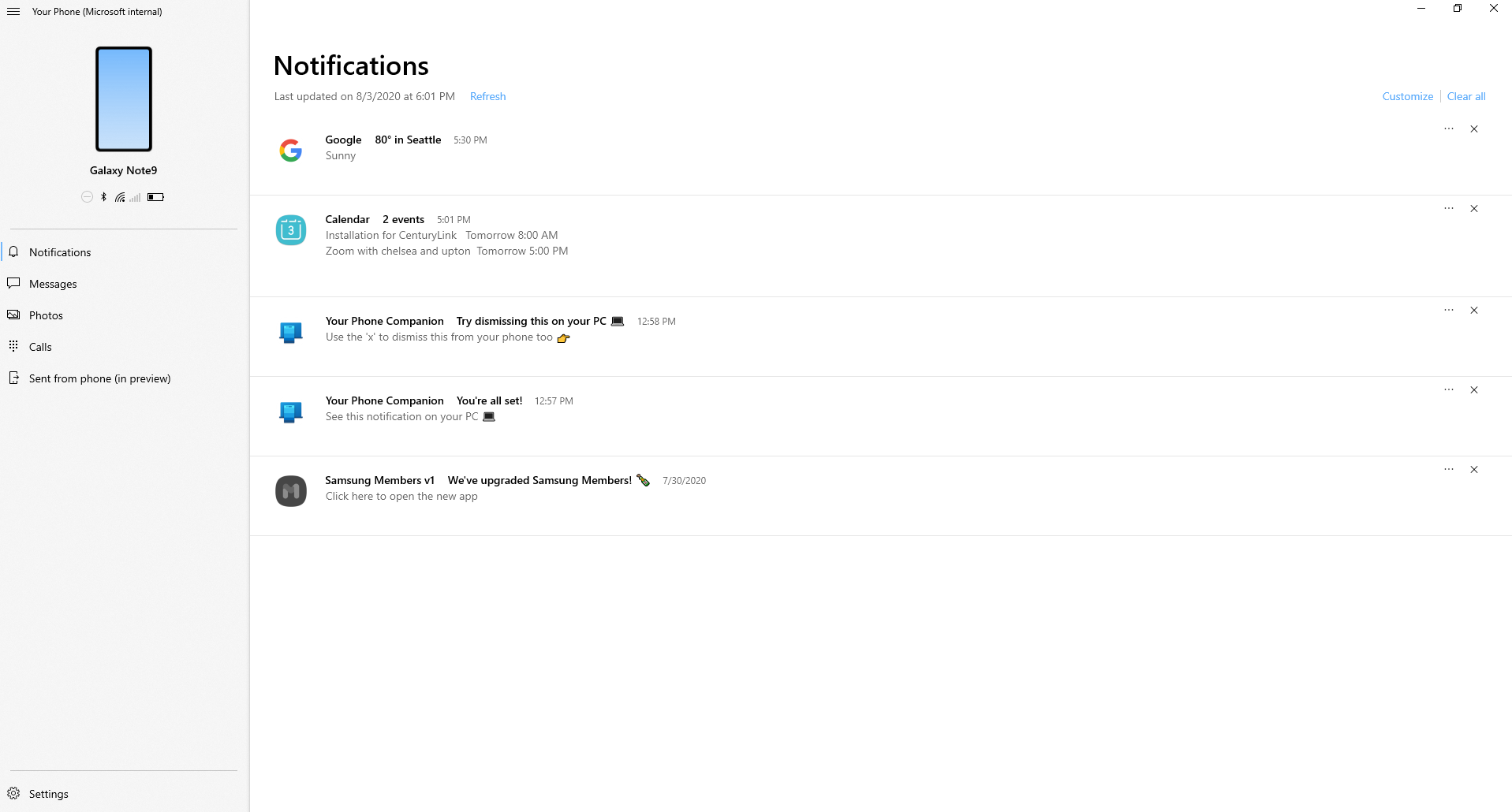Dismiss the Samsung Members notification
The image size is (1512, 812).
pyautogui.click(x=1474, y=470)
